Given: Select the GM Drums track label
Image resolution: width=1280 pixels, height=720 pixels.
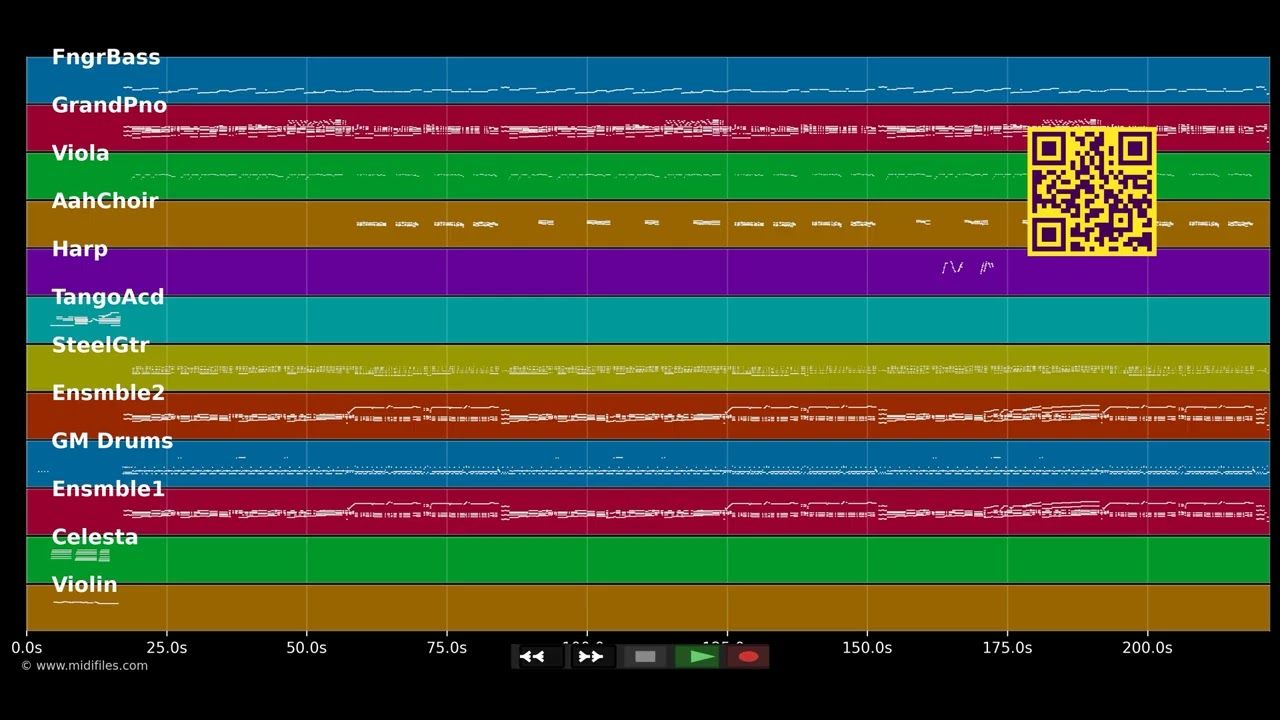Looking at the screenshot, I should pos(112,441).
